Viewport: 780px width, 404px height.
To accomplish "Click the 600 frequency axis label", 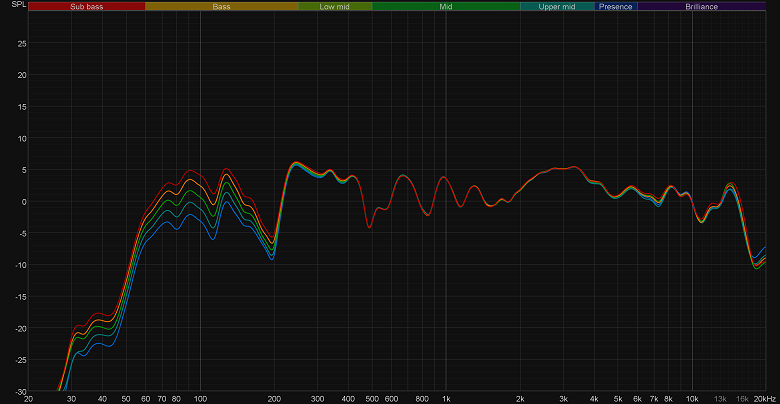I will tap(391, 399).
